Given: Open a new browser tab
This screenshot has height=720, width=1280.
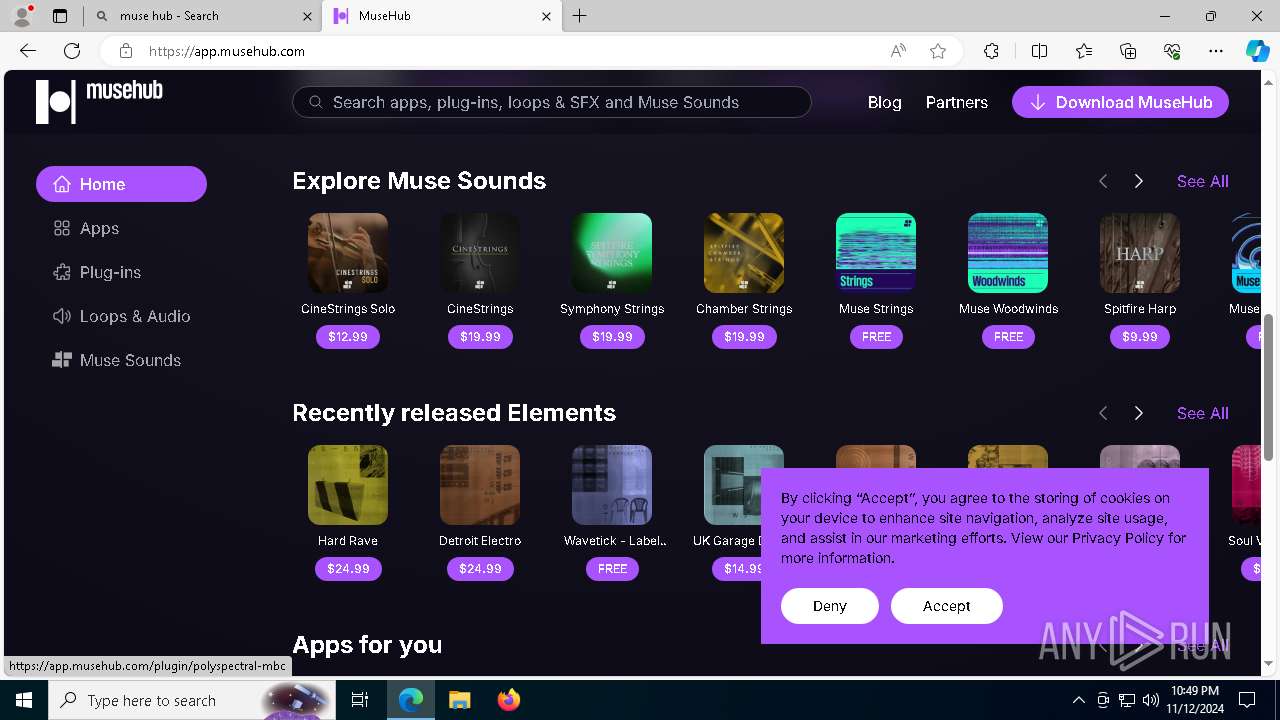Looking at the screenshot, I should [x=580, y=16].
